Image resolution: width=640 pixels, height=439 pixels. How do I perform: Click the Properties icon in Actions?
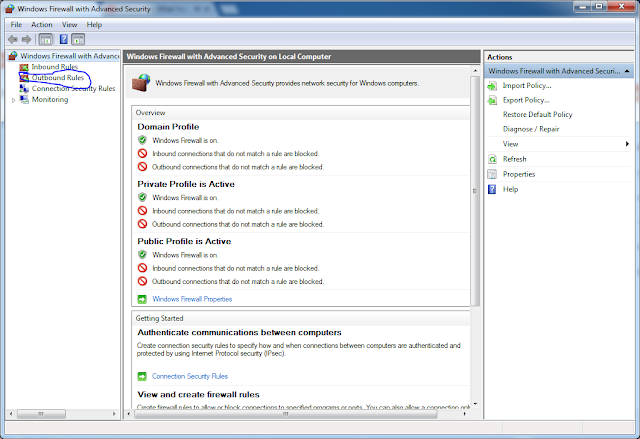click(x=492, y=174)
